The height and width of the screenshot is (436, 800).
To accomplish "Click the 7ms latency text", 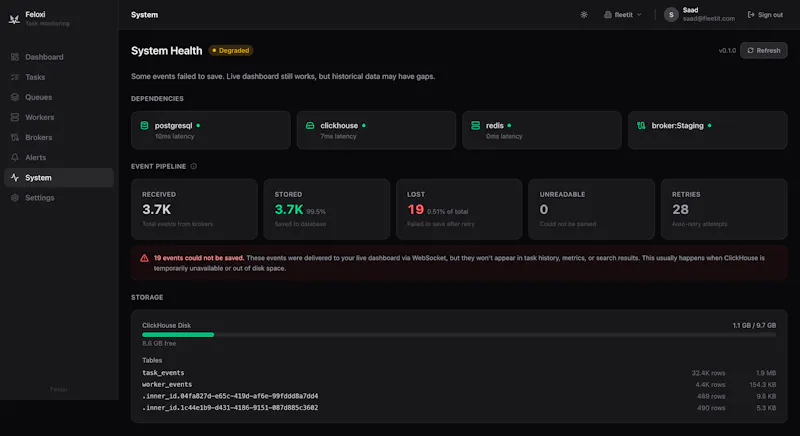I will click(x=338, y=137).
